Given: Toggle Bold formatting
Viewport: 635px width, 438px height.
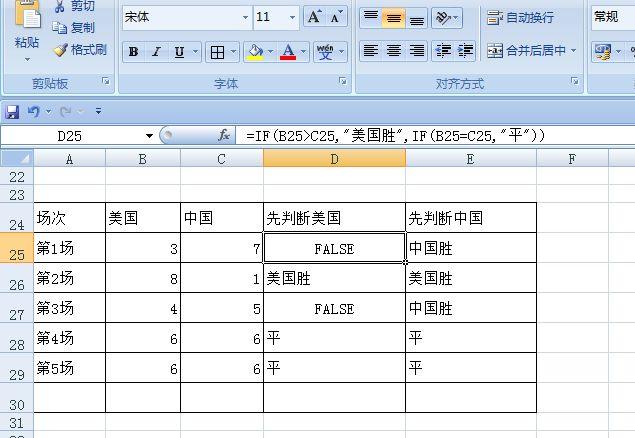Looking at the screenshot, I should coord(133,52).
